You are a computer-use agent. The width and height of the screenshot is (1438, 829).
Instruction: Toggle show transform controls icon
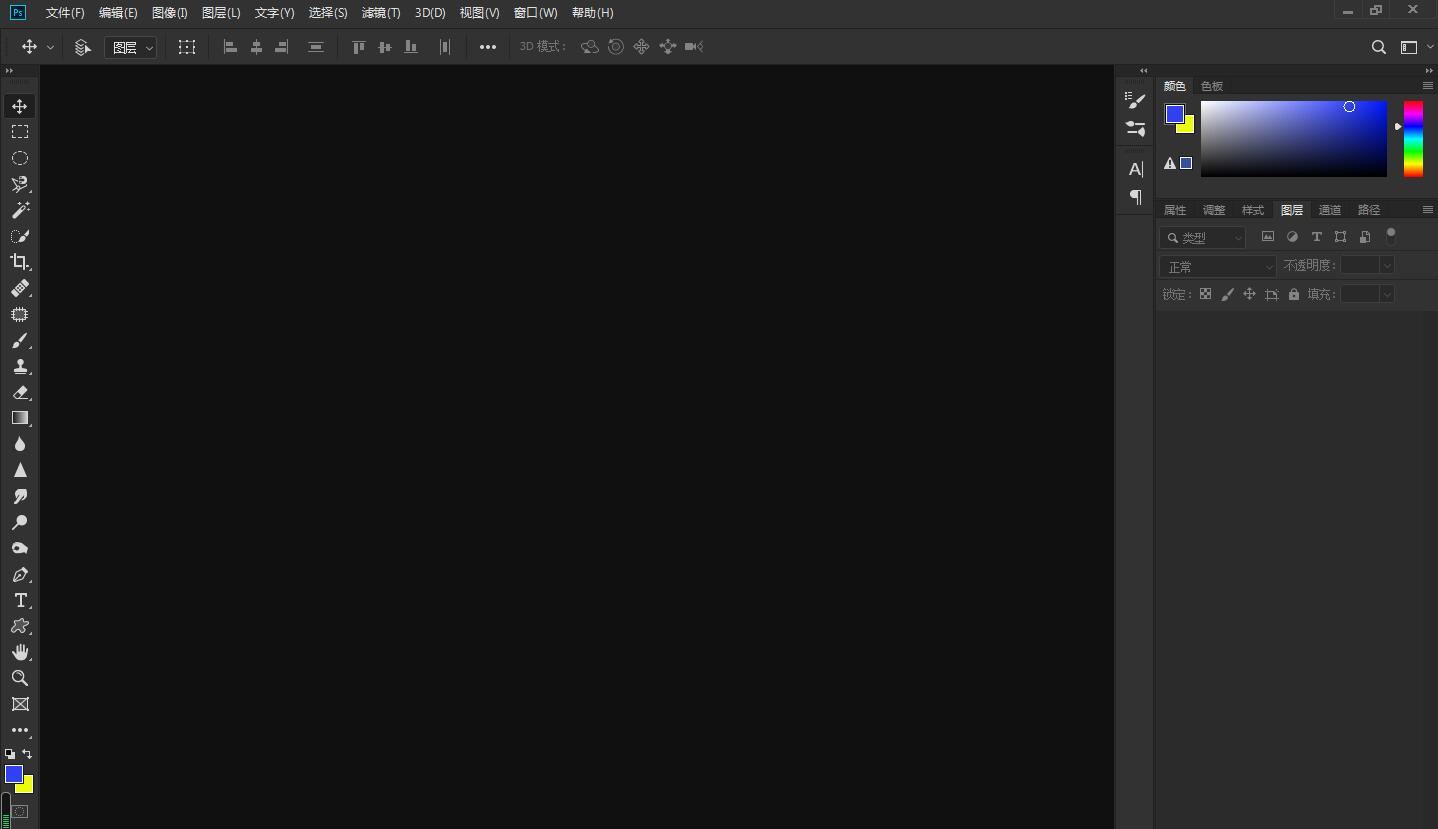click(x=186, y=47)
